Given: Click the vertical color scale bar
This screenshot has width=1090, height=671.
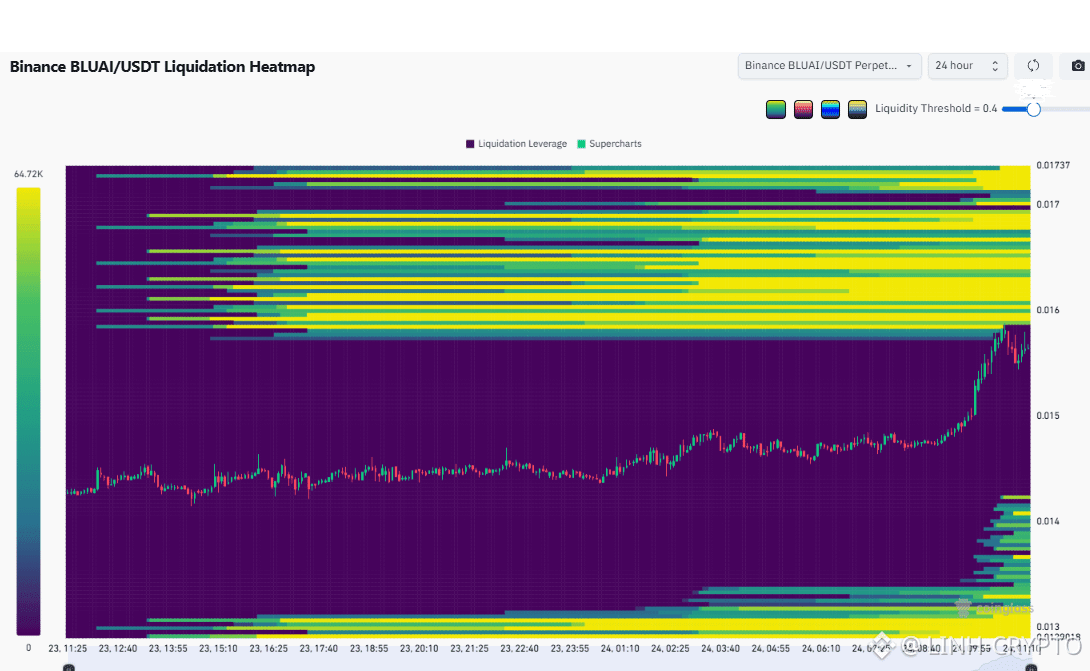Looking at the screenshot, I should tap(29, 411).
